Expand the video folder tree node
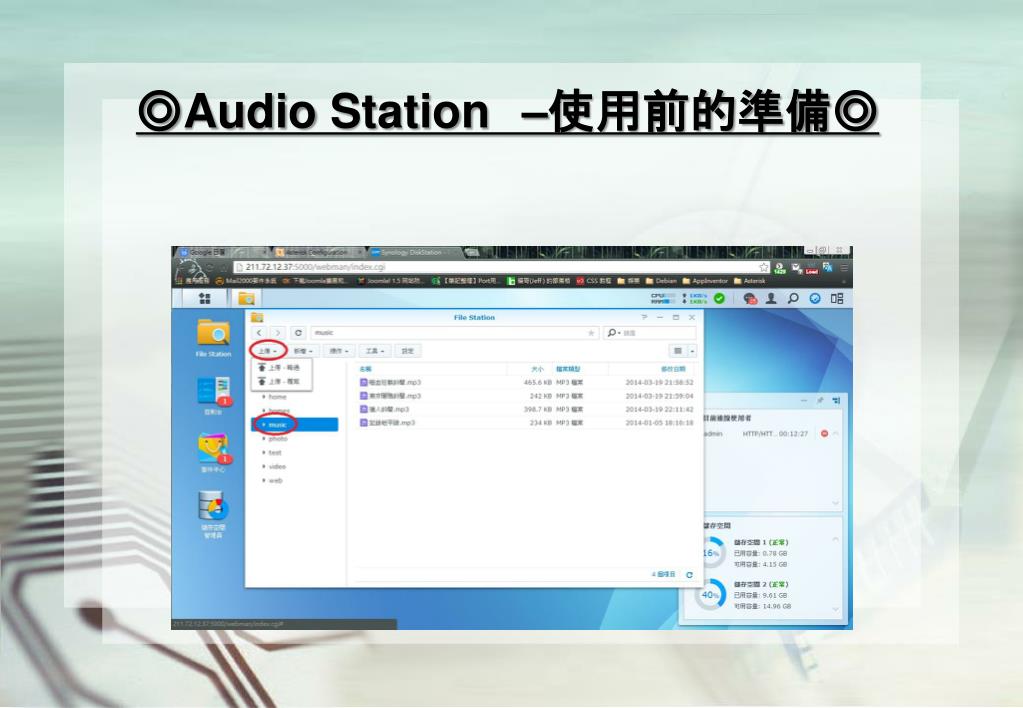Image resolution: width=1023 pixels, height=708 pixels. pos(264,467)
